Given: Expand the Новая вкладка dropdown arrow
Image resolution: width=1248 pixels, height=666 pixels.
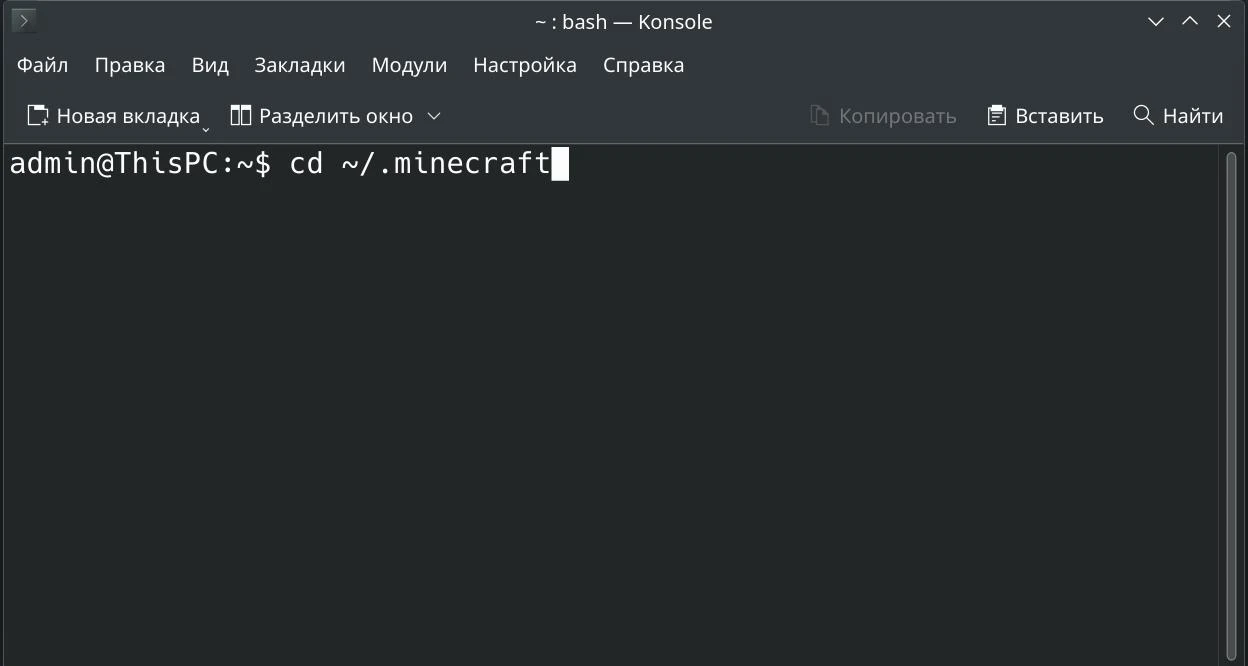Looking at the screenshot, I should tap(206, 129).
